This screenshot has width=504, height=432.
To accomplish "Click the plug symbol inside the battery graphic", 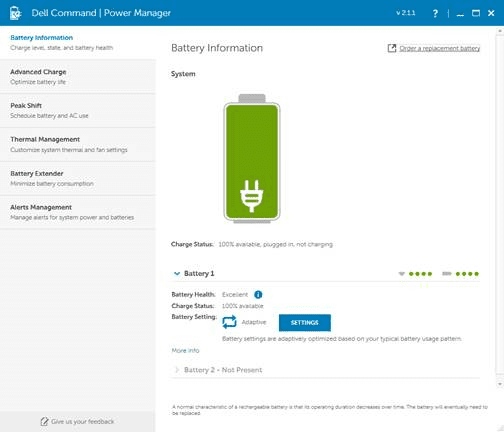I will point(252,196).
